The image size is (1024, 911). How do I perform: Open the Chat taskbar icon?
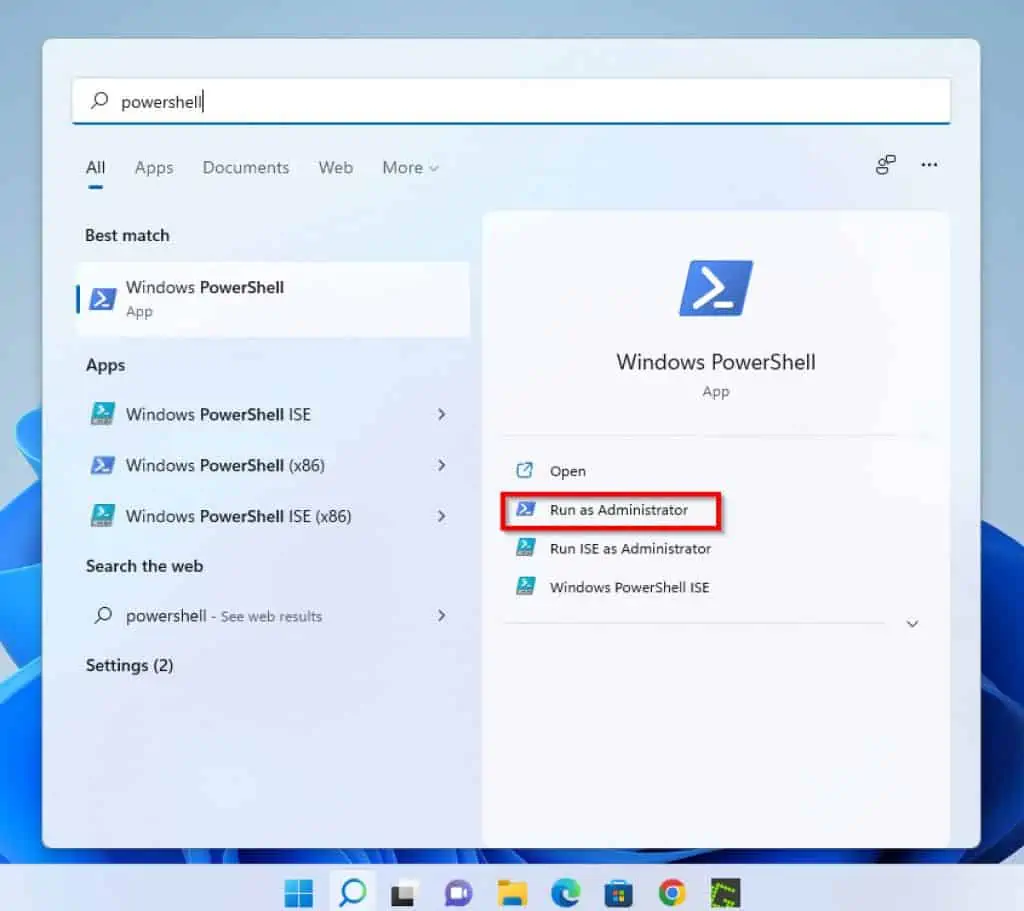click(x=458, y=893)
